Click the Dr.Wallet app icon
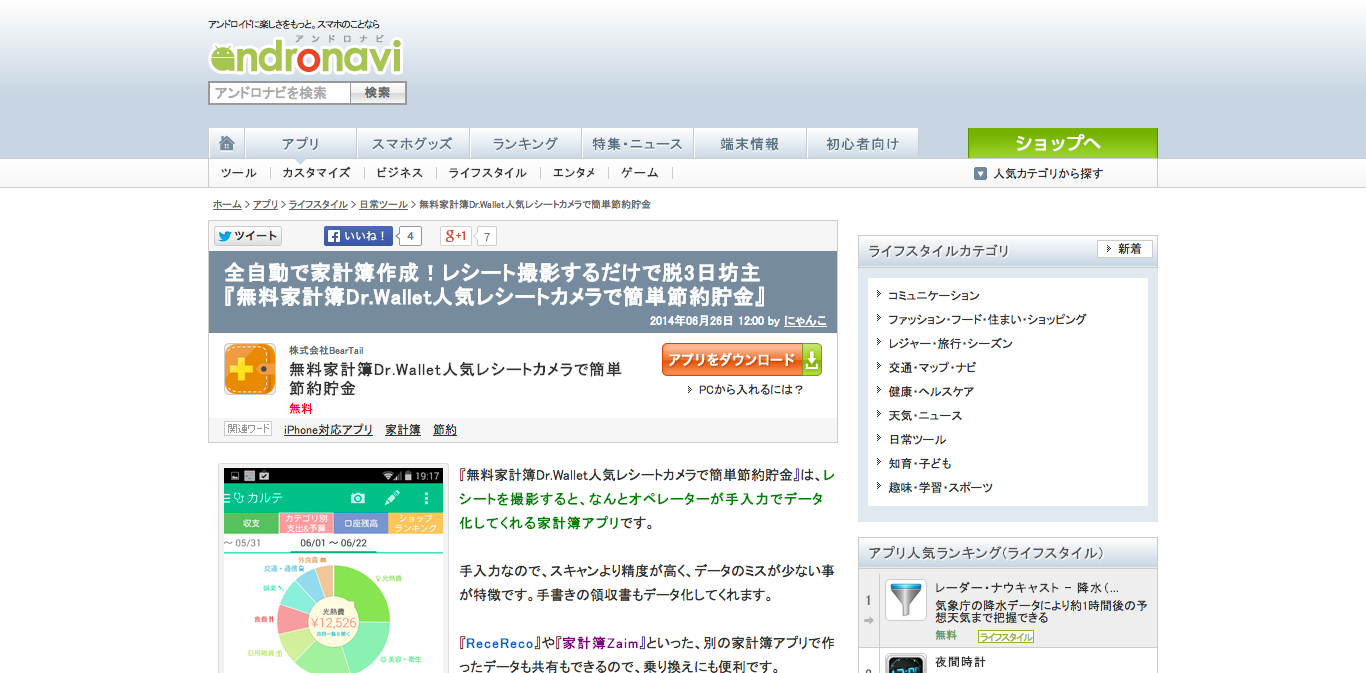 (250, 369)
